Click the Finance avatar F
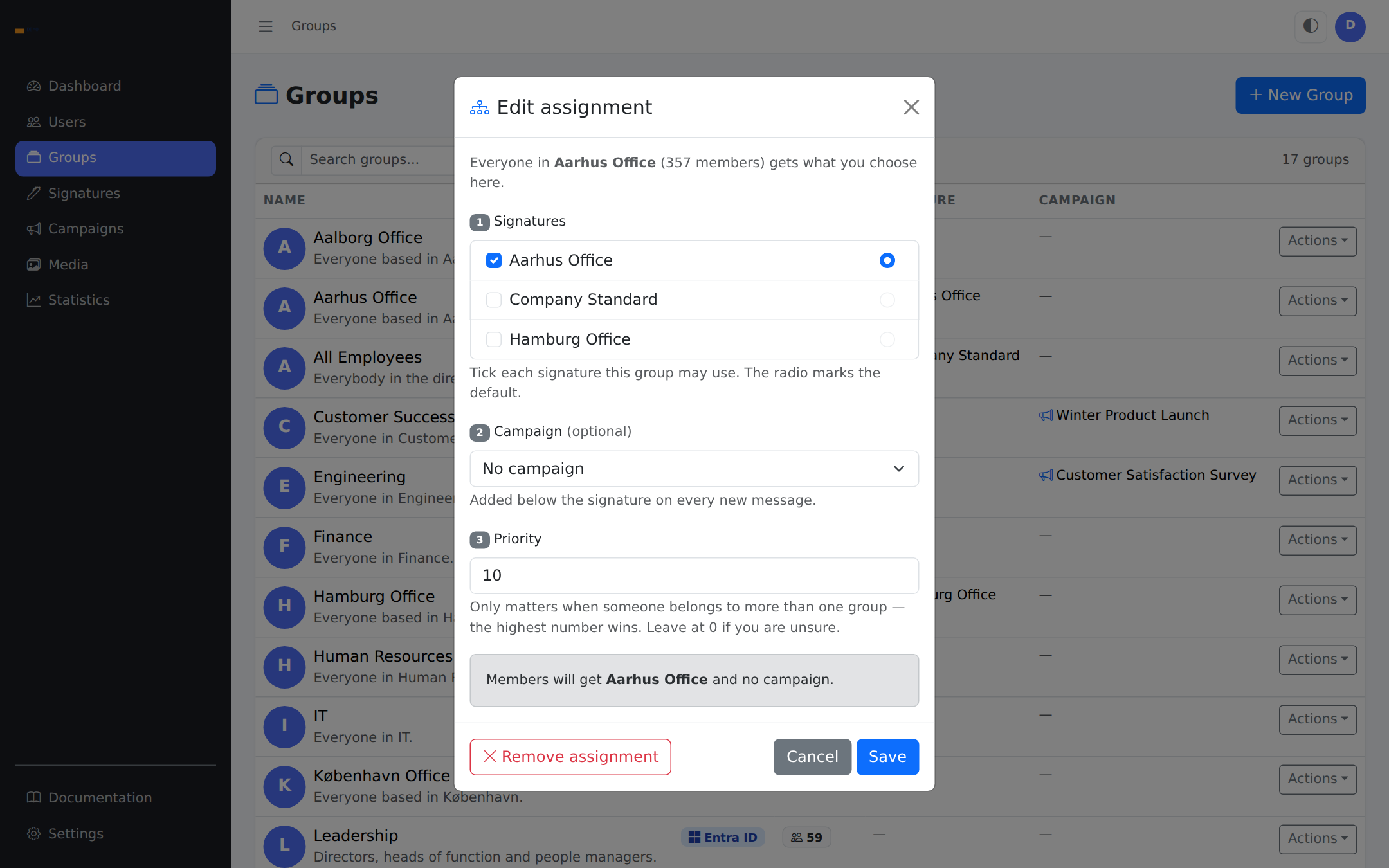This screenshot has width=1389, height=868. 284,547
